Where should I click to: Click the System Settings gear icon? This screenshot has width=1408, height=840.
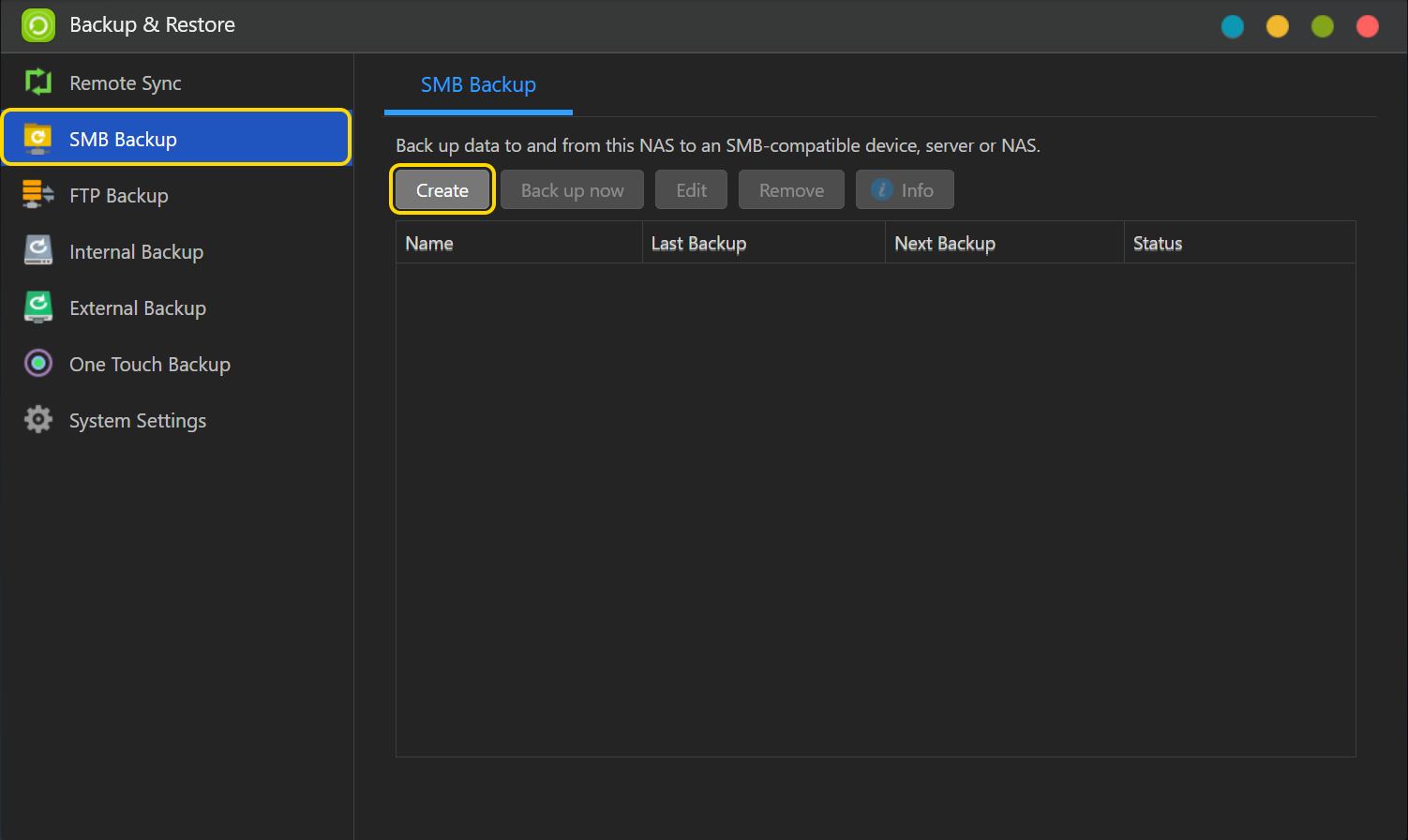pos(38,420)
